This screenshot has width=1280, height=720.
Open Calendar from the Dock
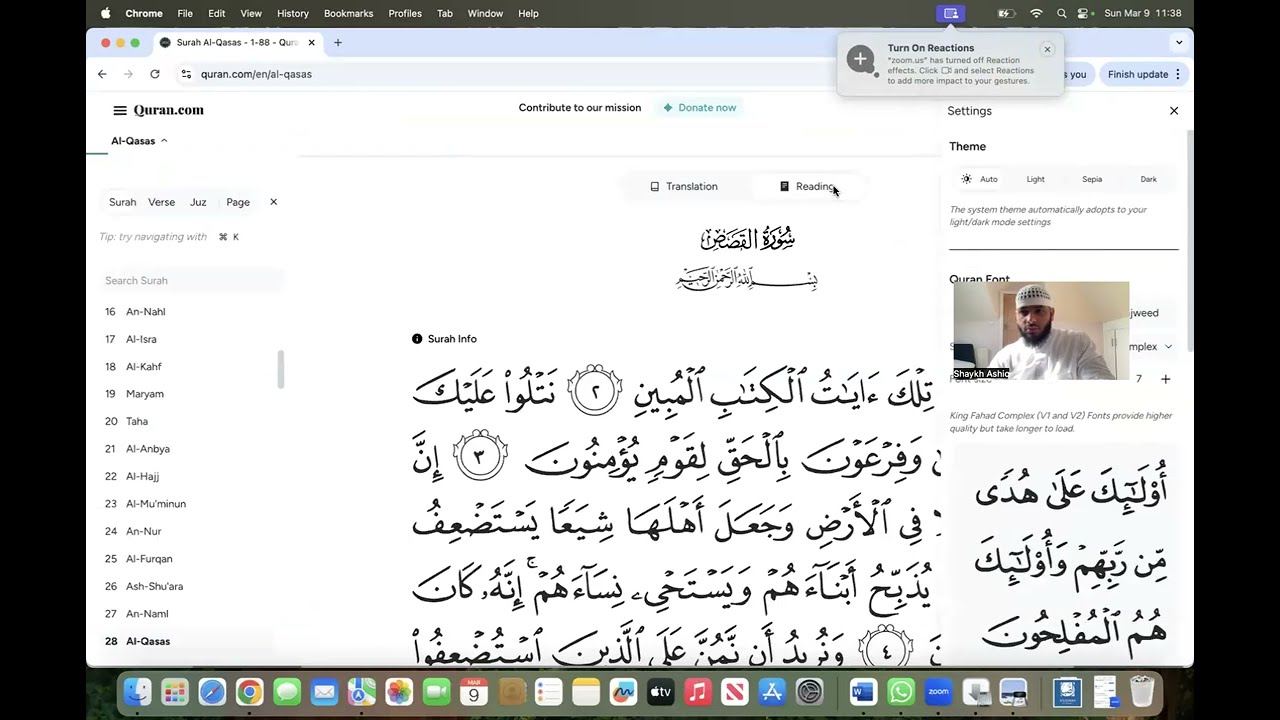pos(474,692)
